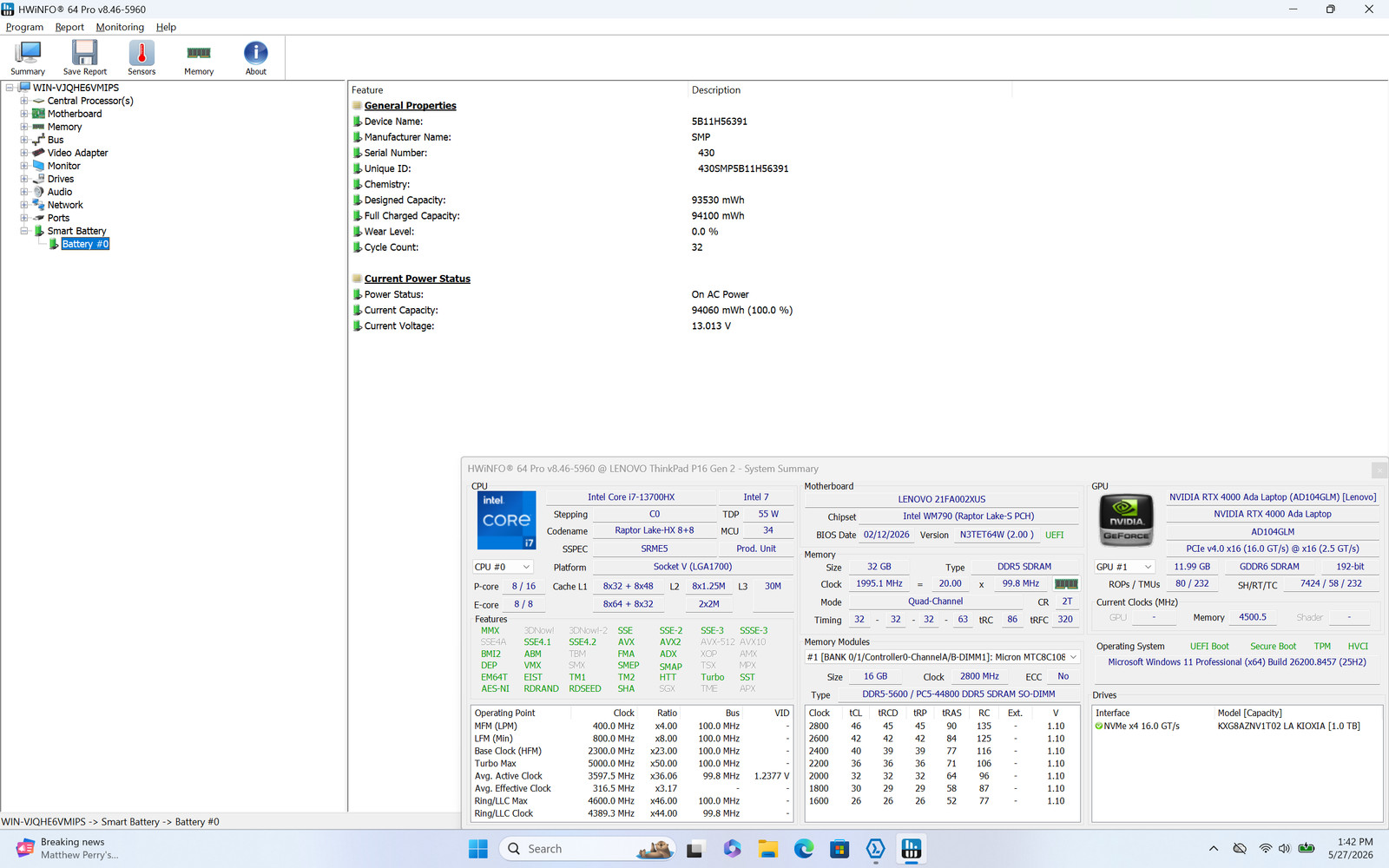Click the 13.013 V voltage value
Viewport: 1389px width, 868px height.
pos(711,326)
